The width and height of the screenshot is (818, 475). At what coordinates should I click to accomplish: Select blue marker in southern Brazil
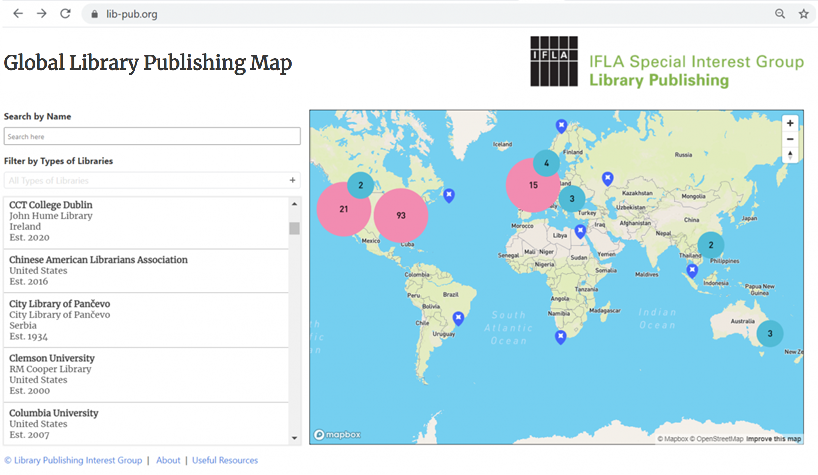tap(458, 318)
